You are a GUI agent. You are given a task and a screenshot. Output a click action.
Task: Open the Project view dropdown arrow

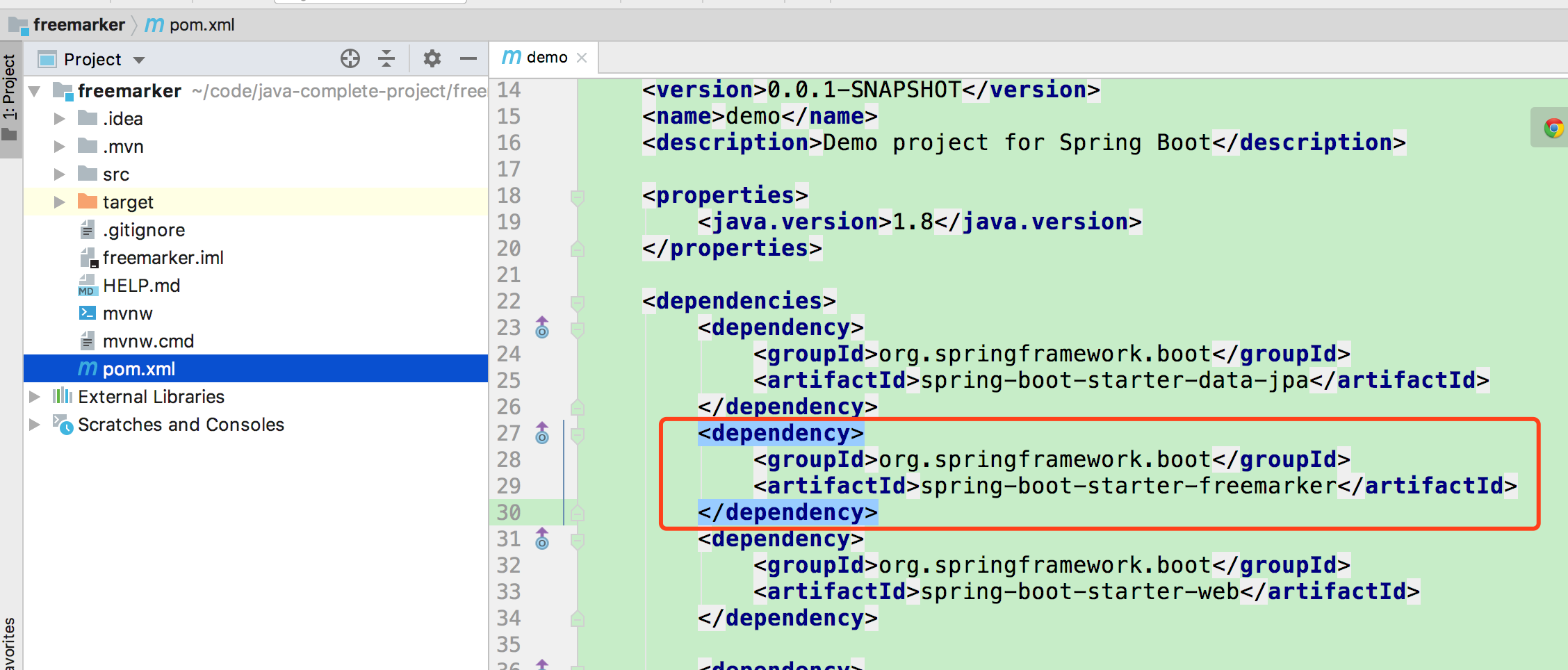pos(139,60)
